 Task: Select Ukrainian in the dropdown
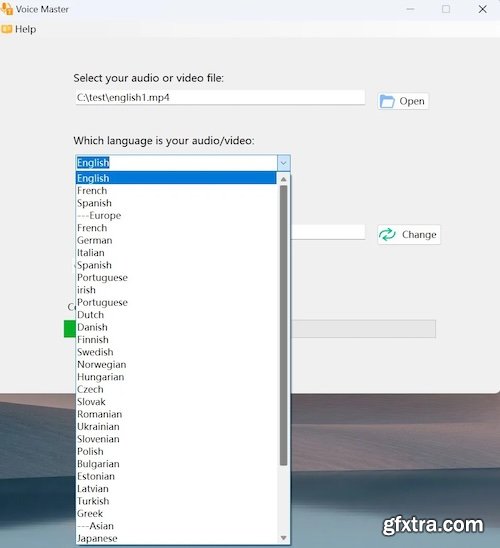pyautogui.click(x=176, y=426)
